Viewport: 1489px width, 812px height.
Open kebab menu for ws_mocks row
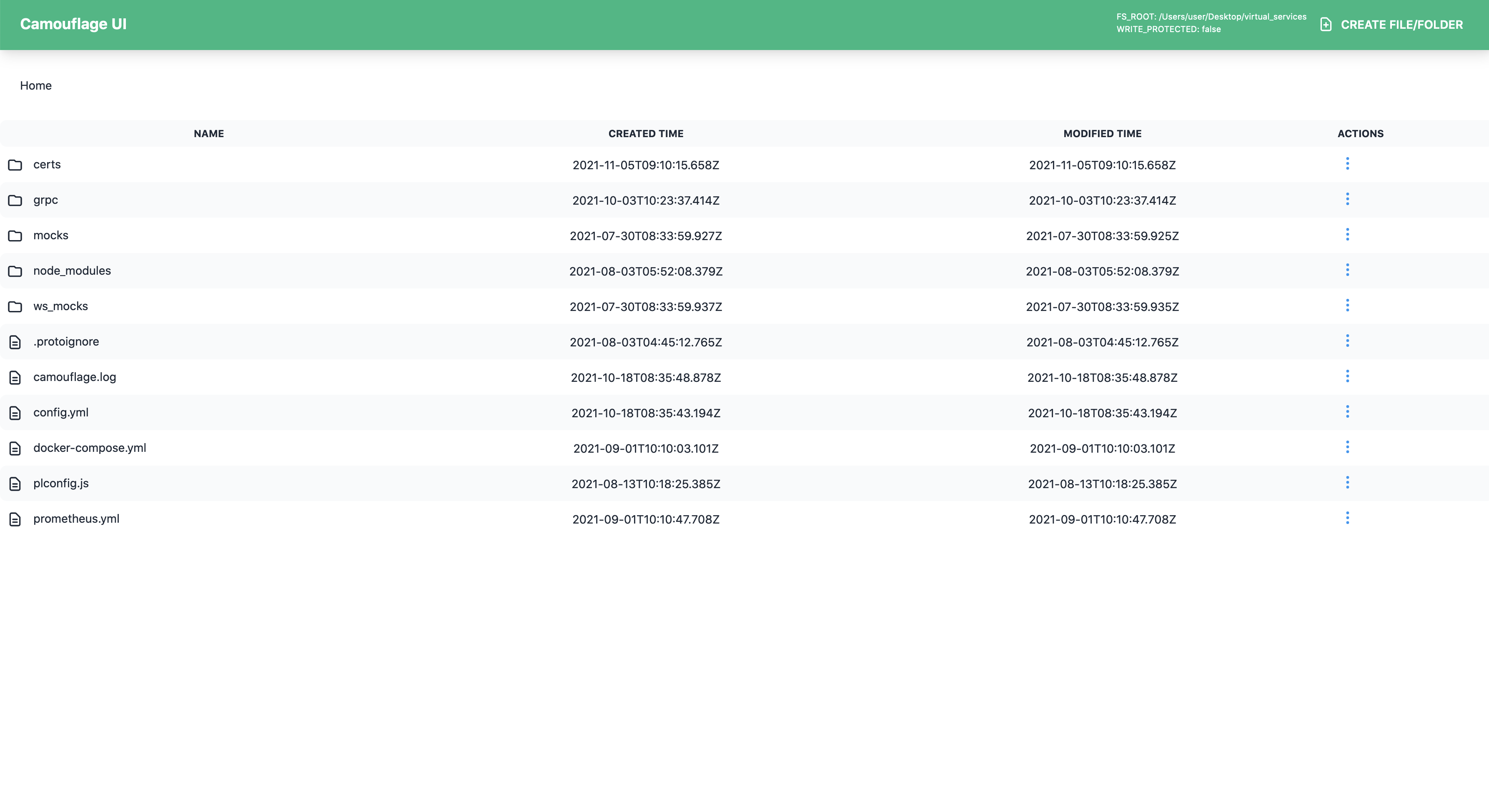coord(1347,306)
